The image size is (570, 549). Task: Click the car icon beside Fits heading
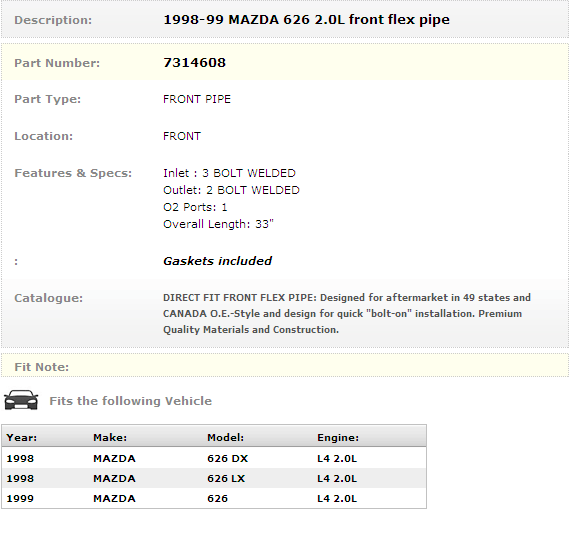pyautogui.click(x=21, y=400)
